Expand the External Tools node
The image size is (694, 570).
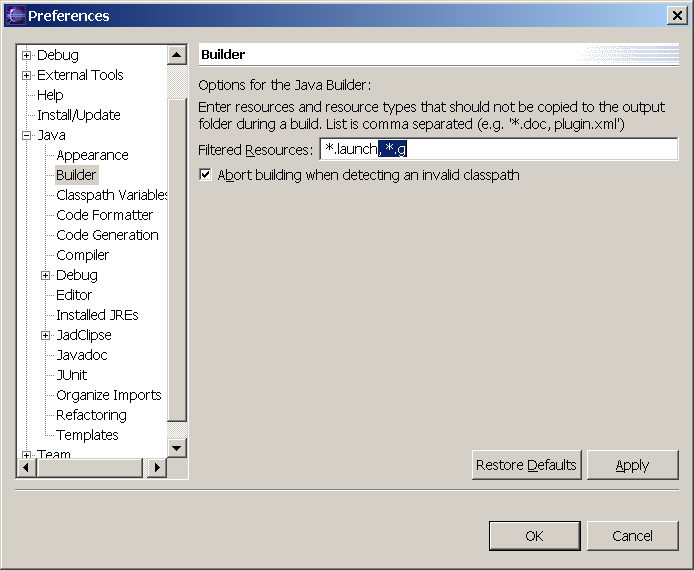tap(27, 75)
